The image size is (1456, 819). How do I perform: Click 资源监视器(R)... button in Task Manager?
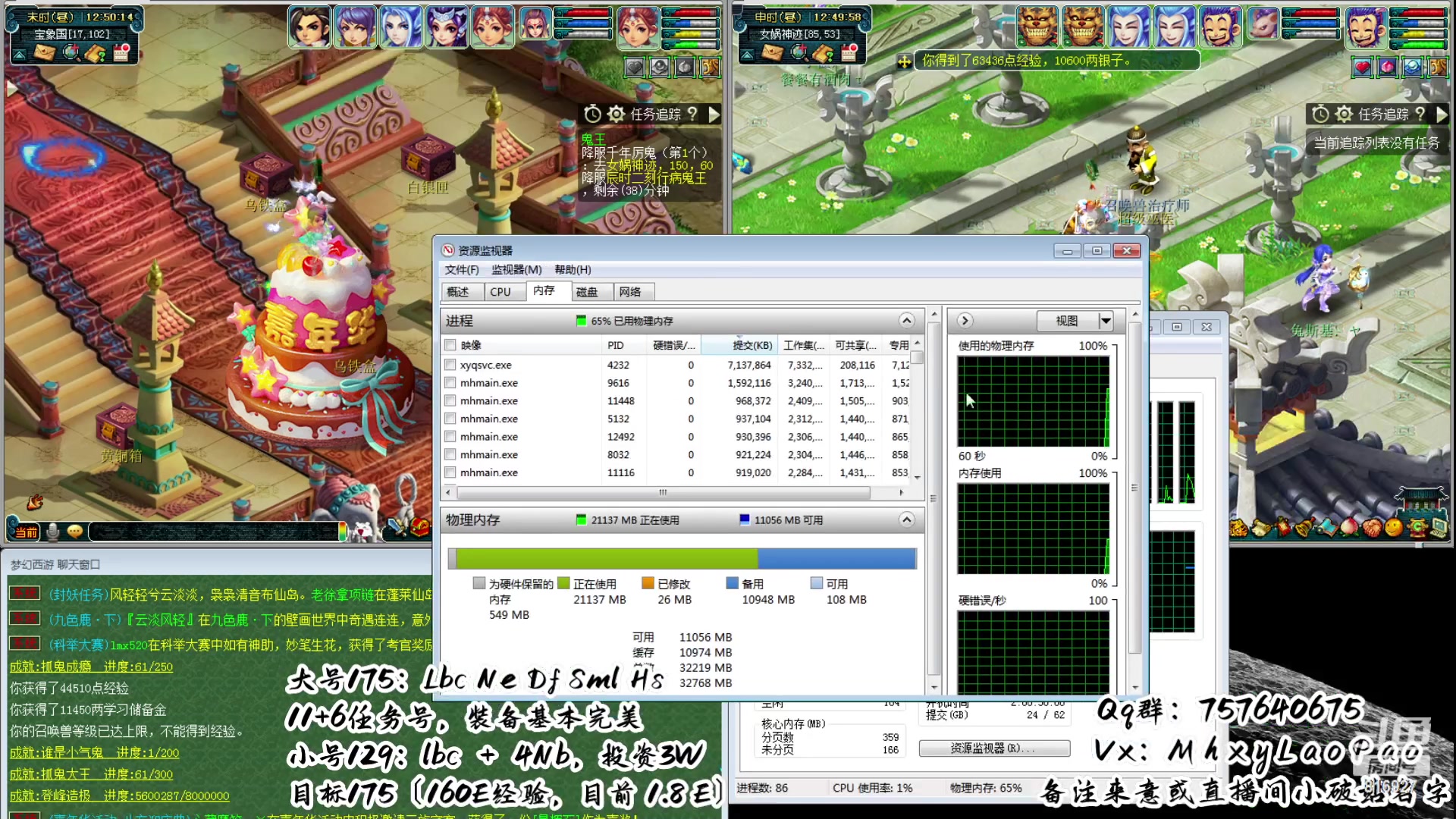pos(994,748)
